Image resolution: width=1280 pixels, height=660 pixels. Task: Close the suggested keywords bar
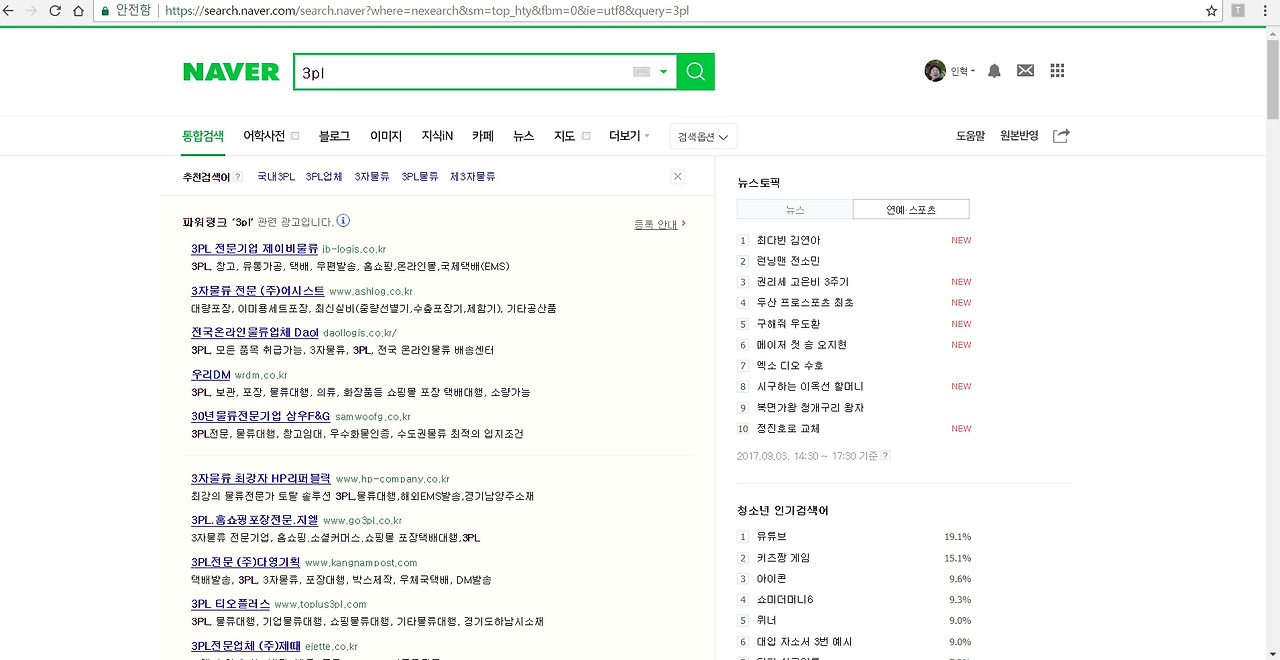pyautogui.click(x=678, y=177)
